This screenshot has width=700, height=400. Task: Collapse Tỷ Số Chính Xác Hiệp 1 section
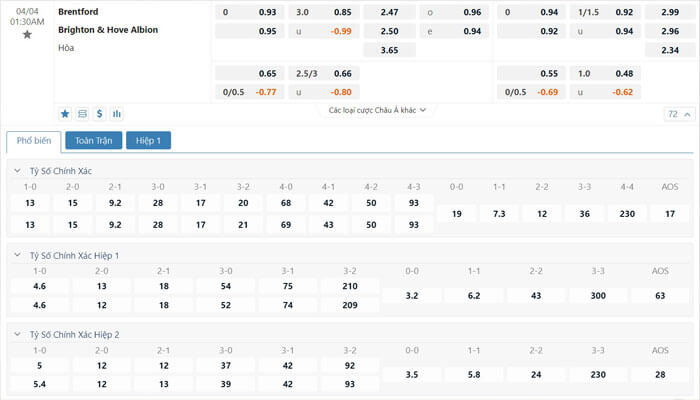[x=17, y=255]
